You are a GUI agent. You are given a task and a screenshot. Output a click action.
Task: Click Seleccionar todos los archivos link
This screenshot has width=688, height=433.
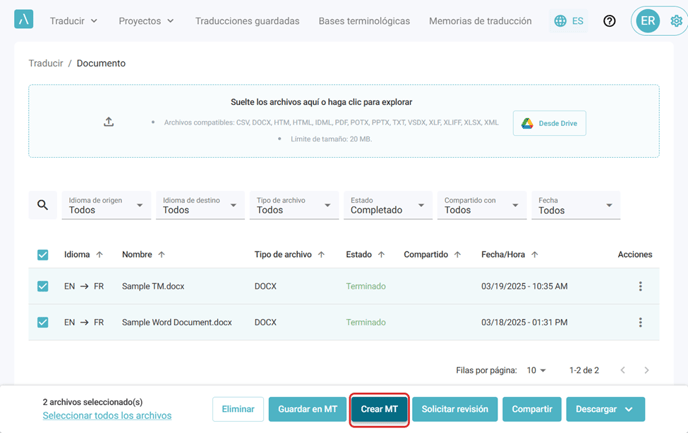(107, 415)
